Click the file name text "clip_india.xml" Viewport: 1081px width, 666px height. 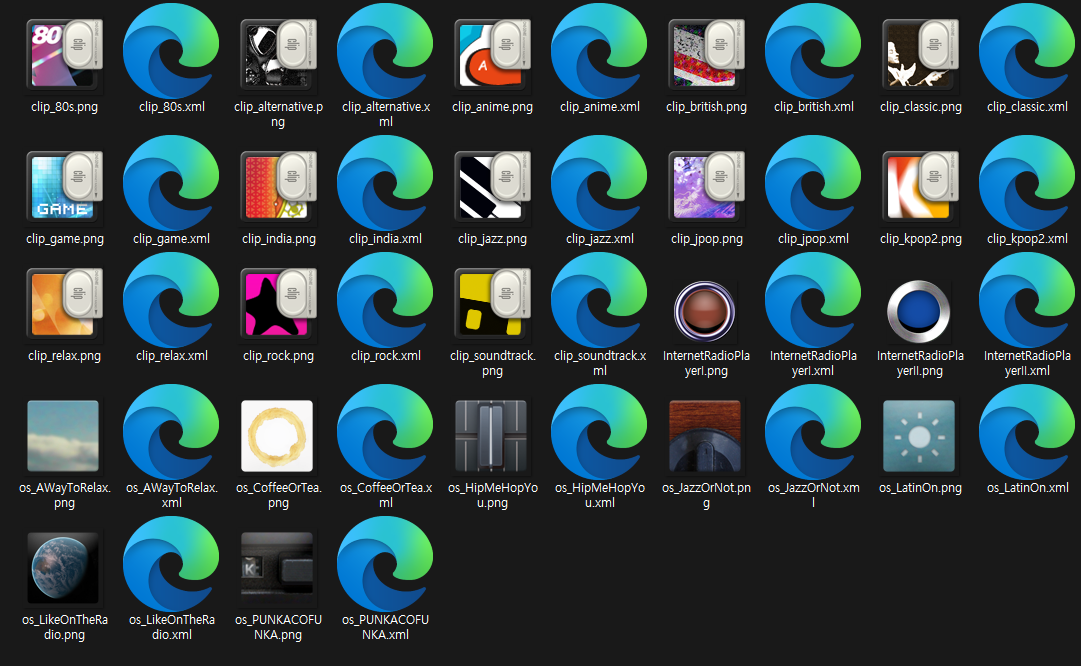[x=385, y=239]
